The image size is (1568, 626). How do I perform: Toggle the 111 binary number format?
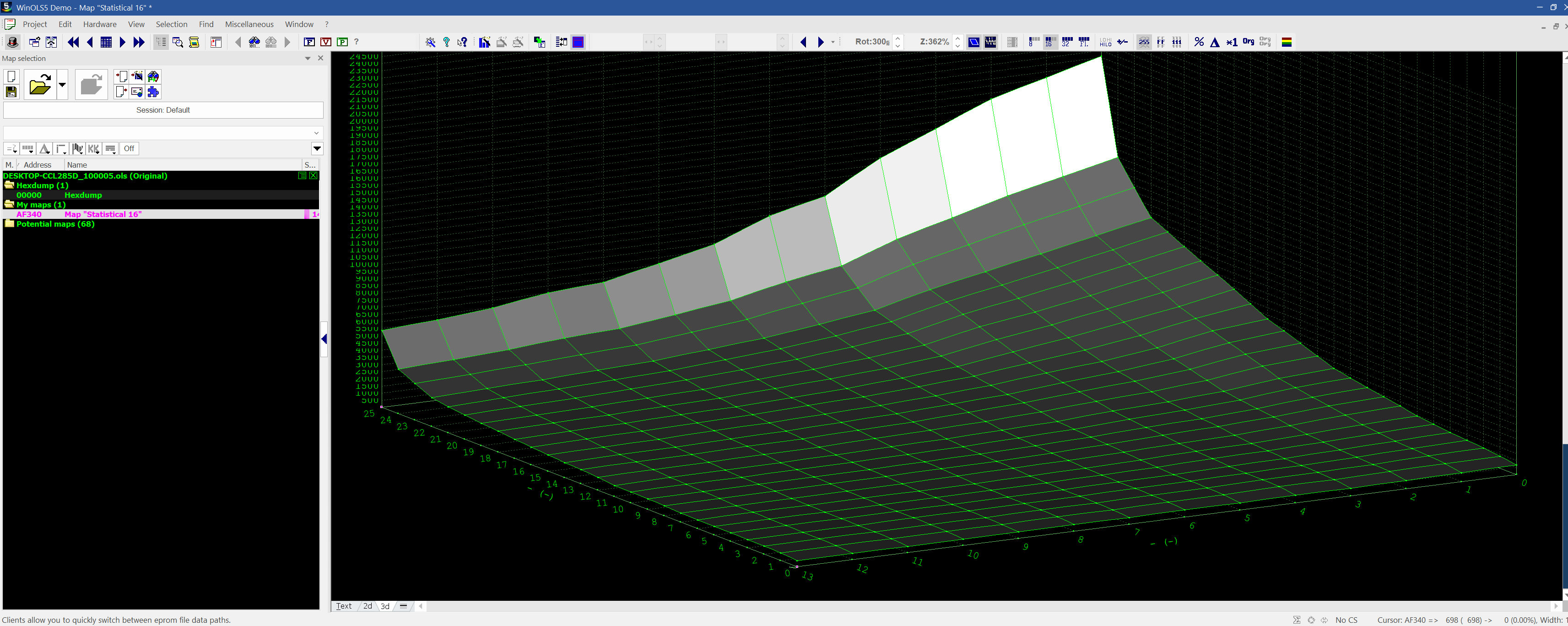1177,42
